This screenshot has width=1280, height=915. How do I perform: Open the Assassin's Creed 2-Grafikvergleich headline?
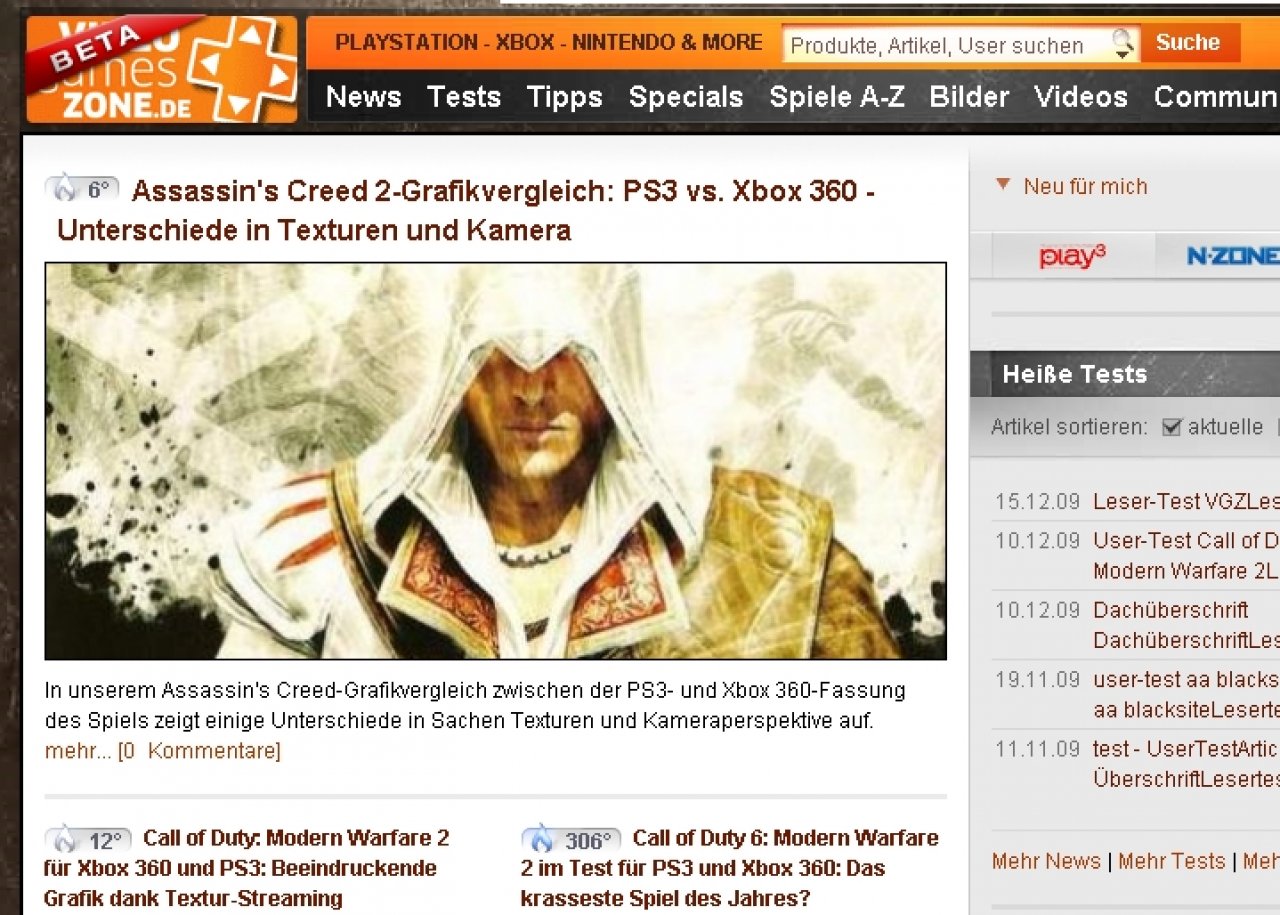[x=466, y=210]
